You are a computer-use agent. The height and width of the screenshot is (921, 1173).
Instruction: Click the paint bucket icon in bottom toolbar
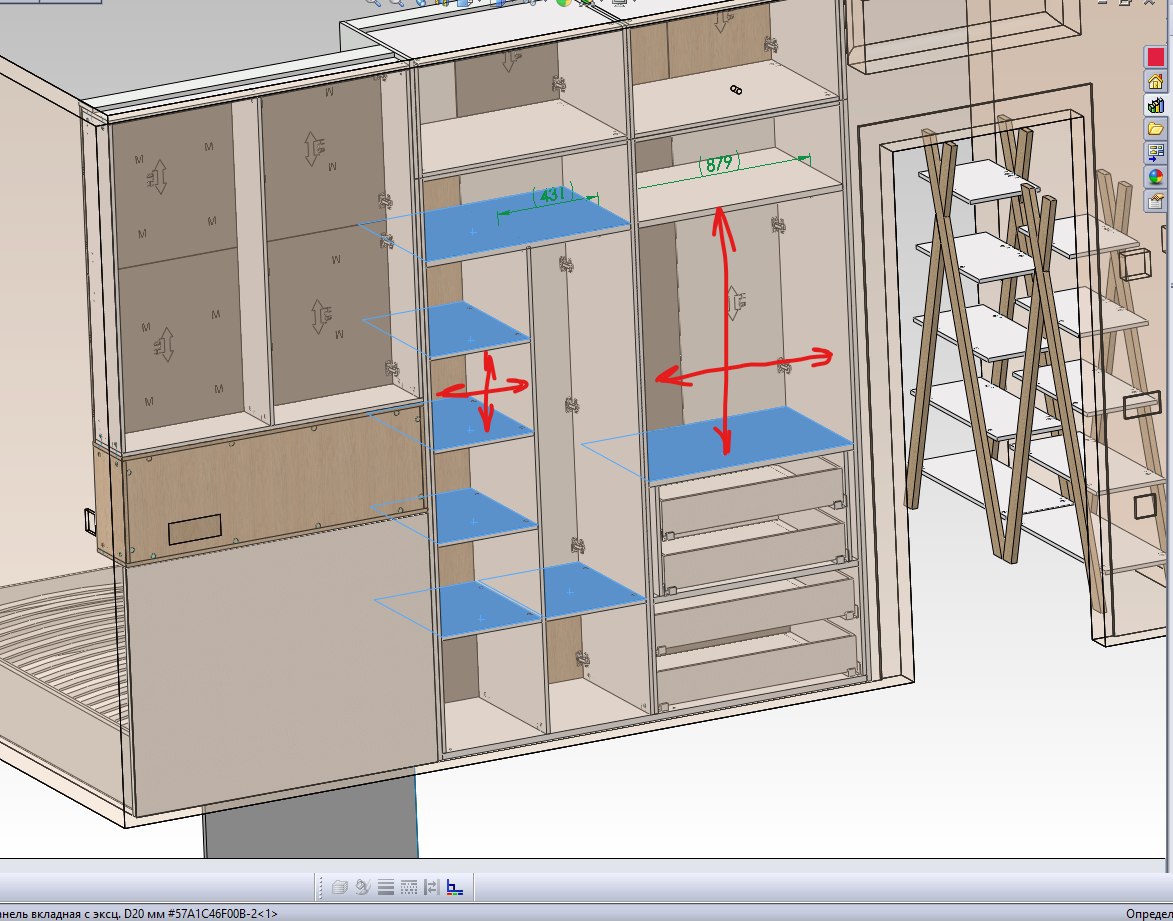[363, 887]
